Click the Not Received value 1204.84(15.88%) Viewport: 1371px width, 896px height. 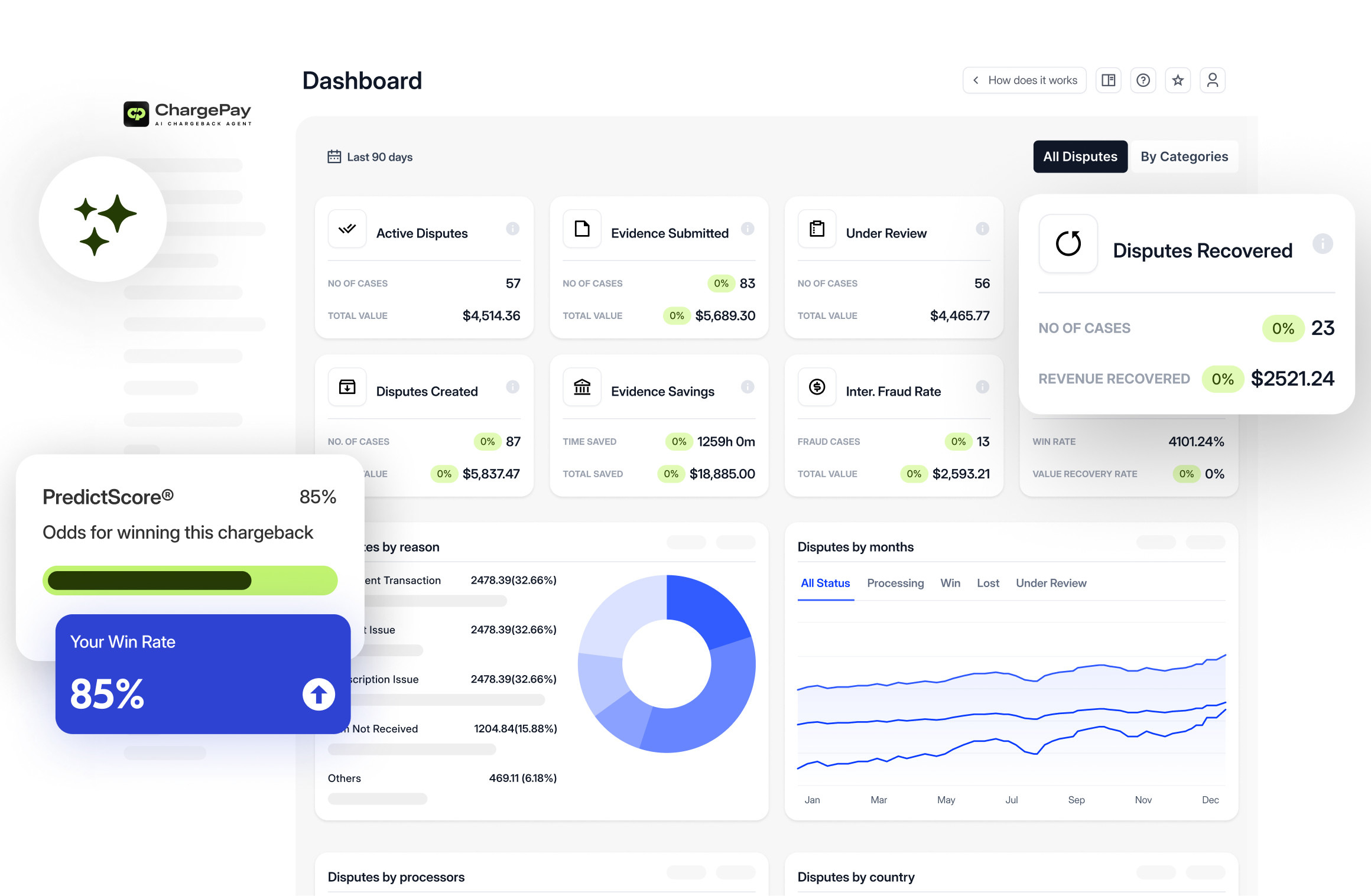coord(515,728)
